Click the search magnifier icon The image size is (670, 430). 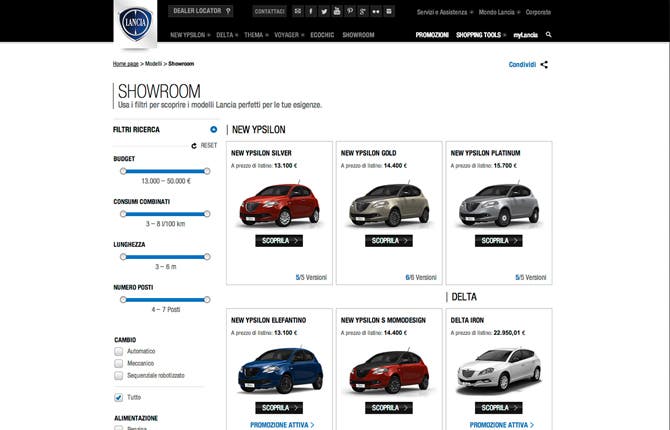click(x=548, y=34)
